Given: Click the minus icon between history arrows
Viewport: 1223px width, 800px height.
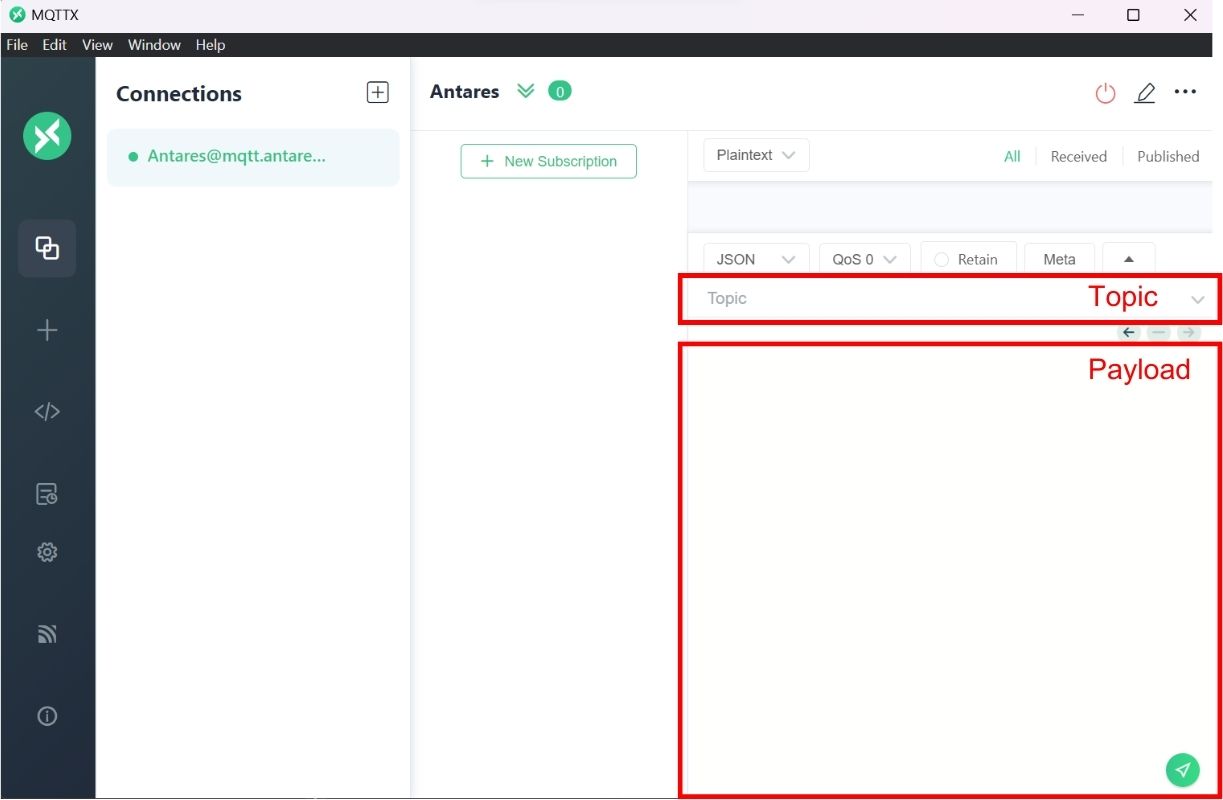Looking at the screenshot, I should (1158, 332).
